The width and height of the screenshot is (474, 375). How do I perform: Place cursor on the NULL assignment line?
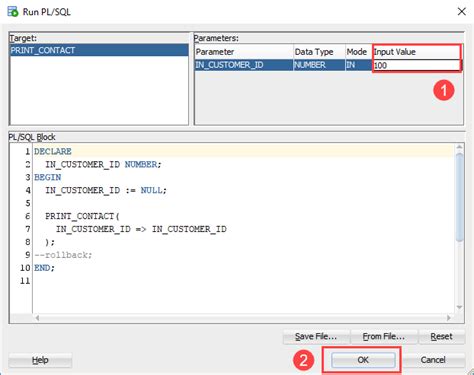(106, 190)
